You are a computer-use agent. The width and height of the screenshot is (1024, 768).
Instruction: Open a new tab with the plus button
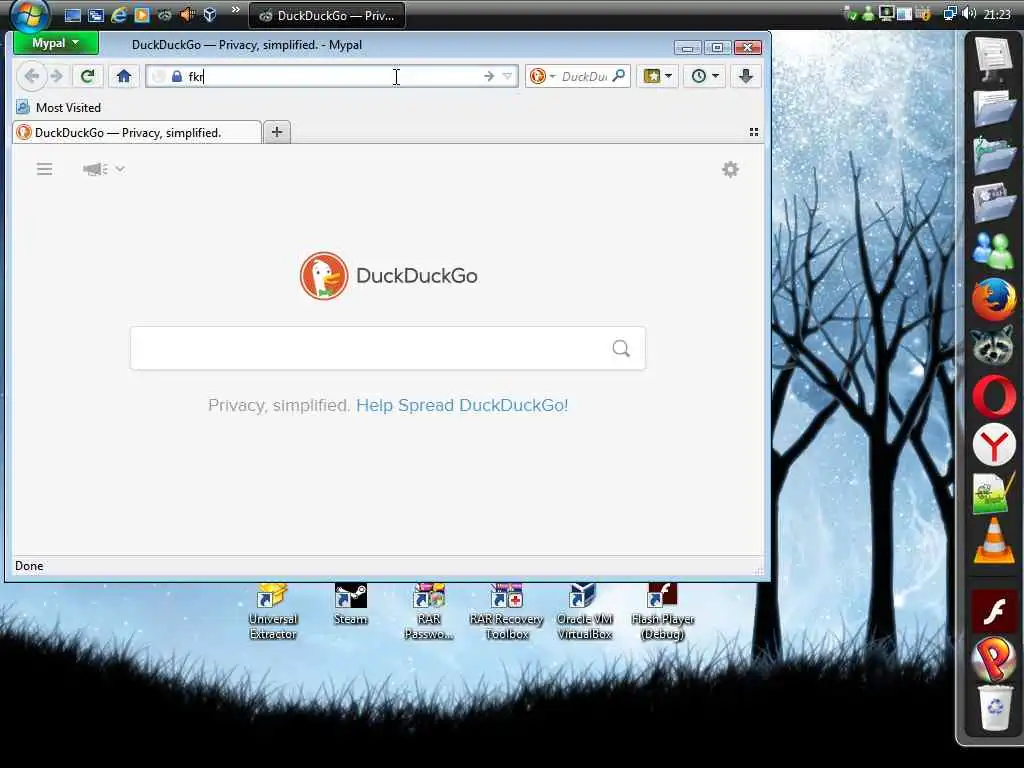(x=277, y=132)
